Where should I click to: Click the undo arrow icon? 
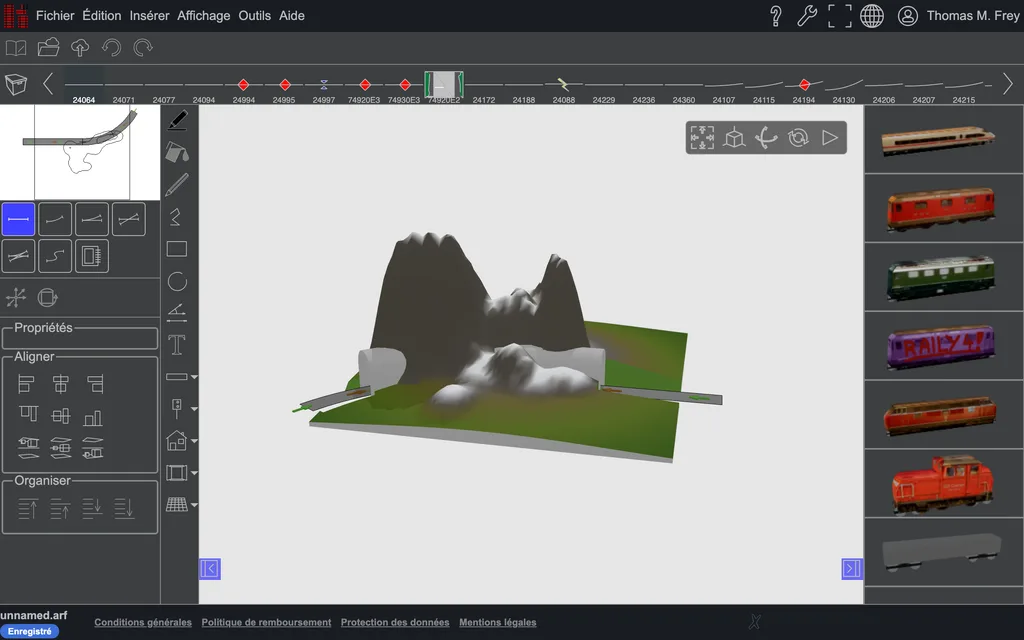pos(112,48)
